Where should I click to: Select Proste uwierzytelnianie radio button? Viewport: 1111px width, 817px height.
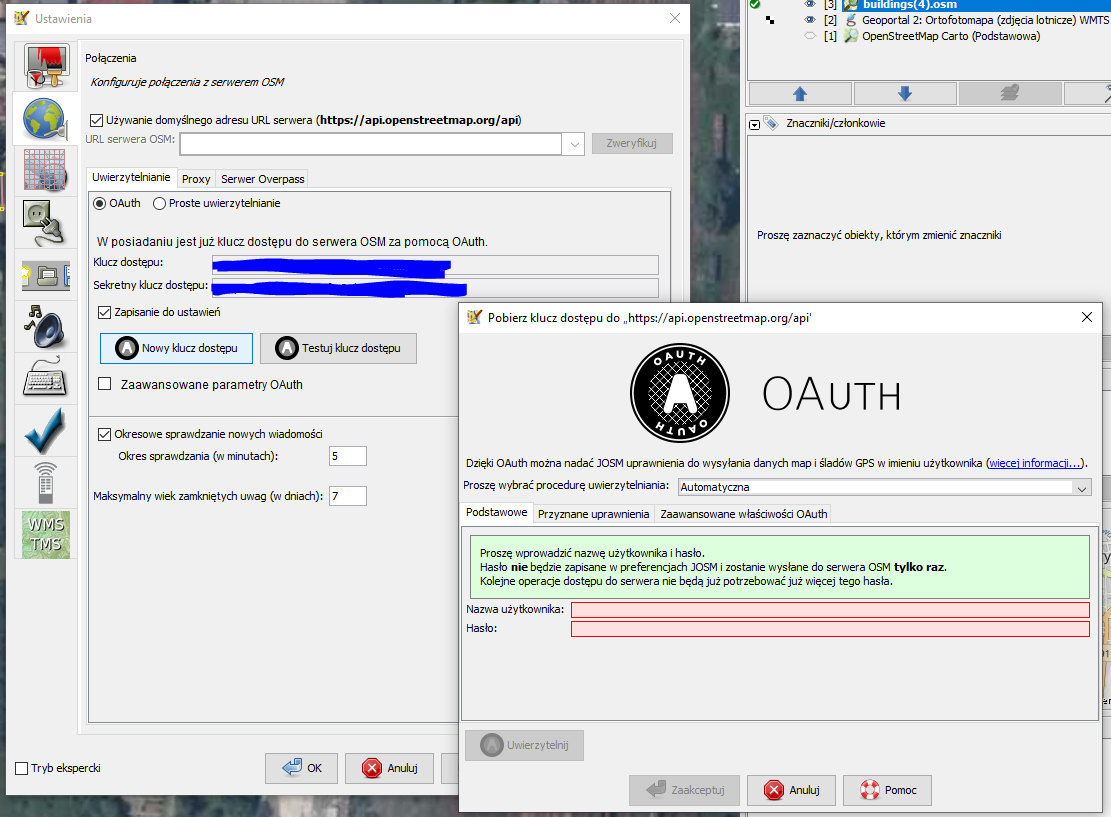point(159,203)
